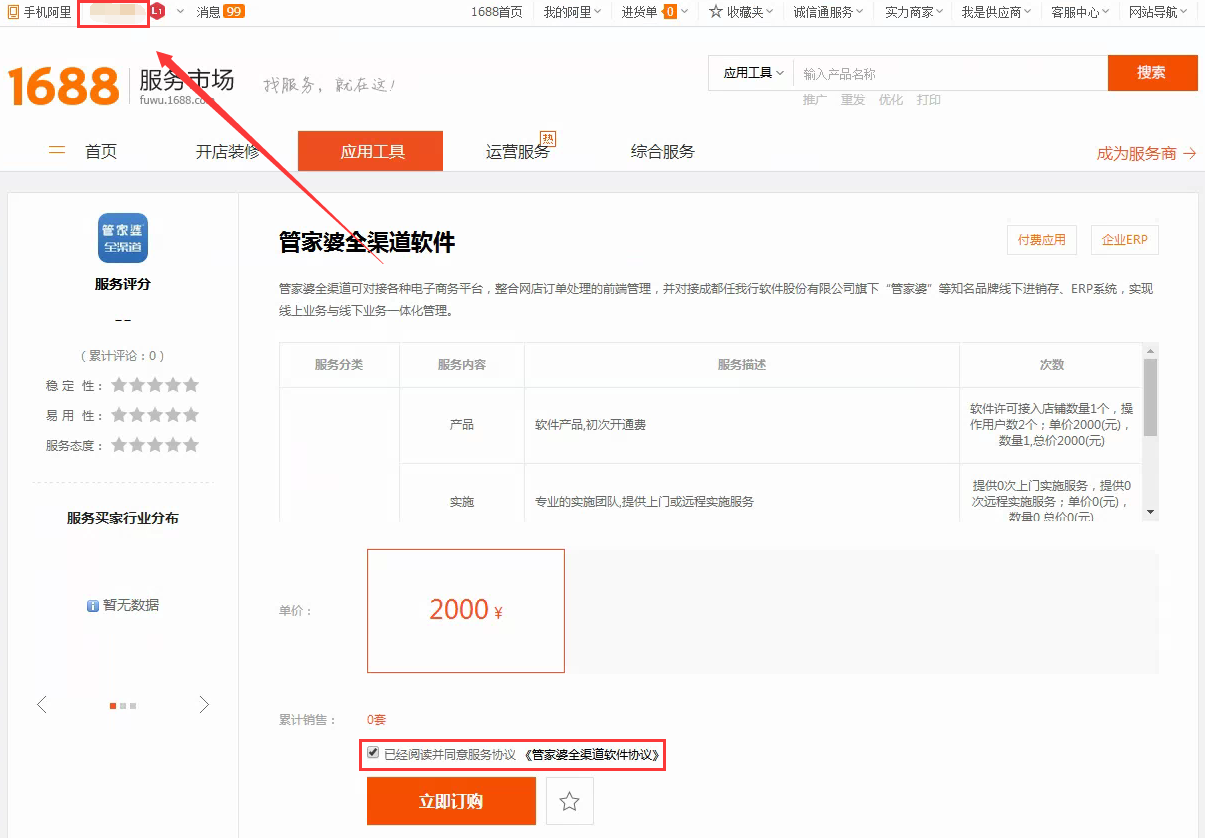Image resolution: width=1205 pixels, height=838 pixels.
Task: Toggle the 已经阅读并同意服务协议 checkbox
Action: tap(373, 753)
